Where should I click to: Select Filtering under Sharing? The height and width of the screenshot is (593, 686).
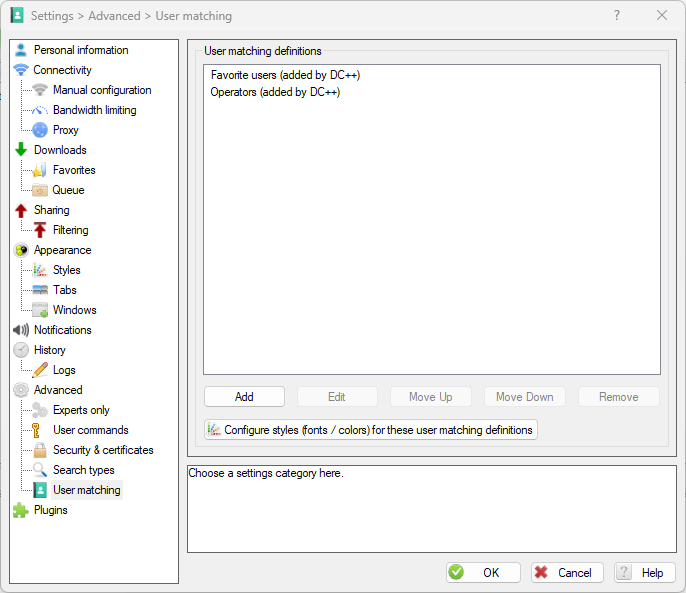click(x=70, y=230)
